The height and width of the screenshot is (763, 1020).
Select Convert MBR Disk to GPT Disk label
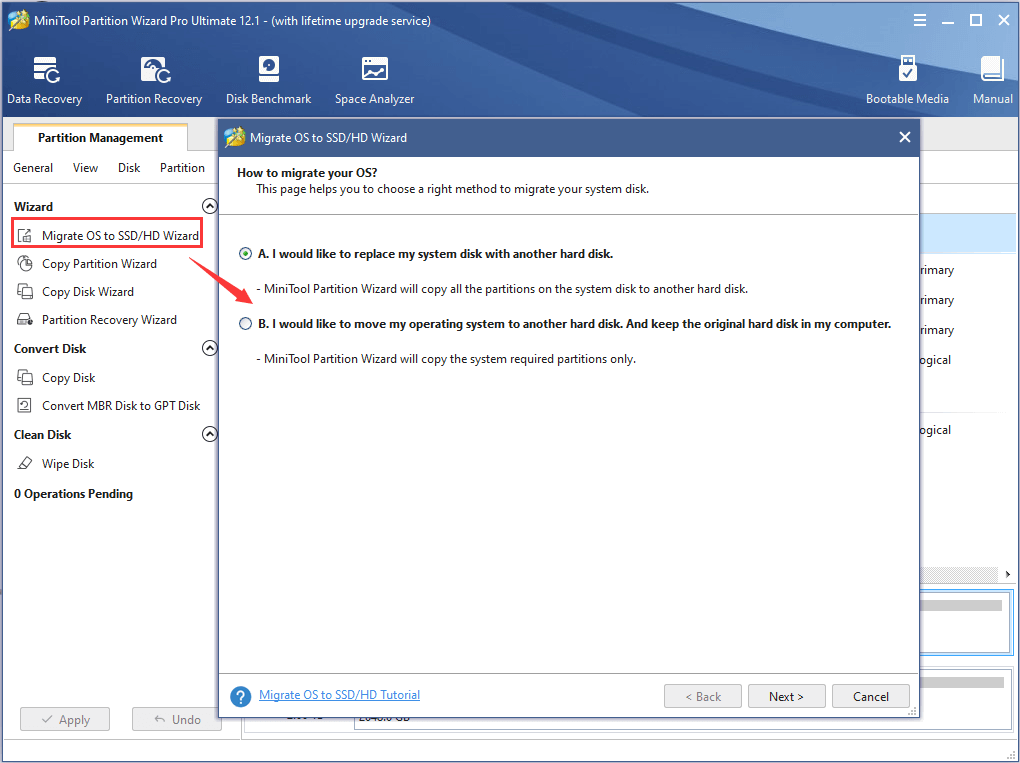[x=121, y=405]
